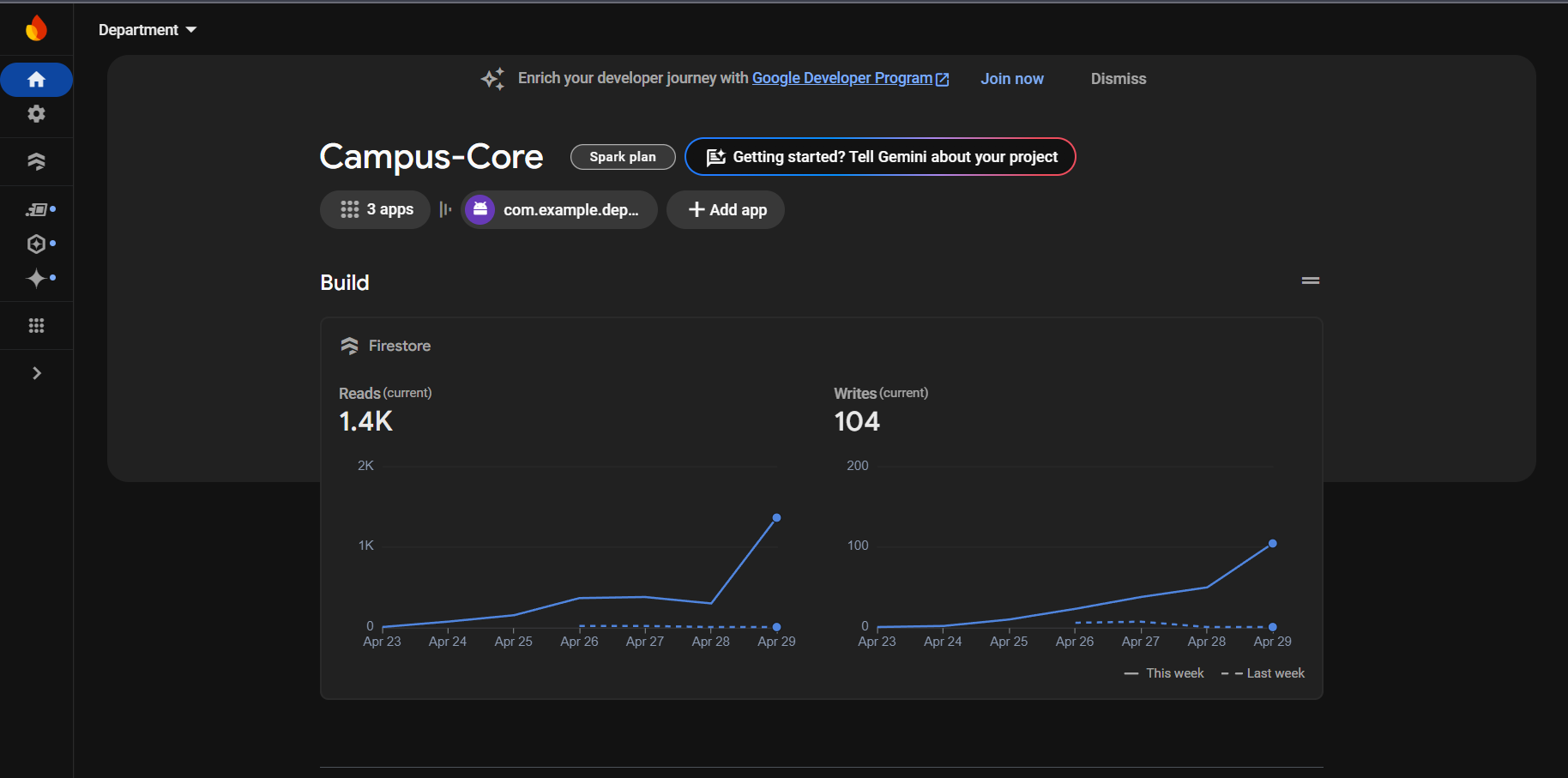Open the Run category truck icon
Viewport: 1568px width, 778px height.
tap(37, 209)
